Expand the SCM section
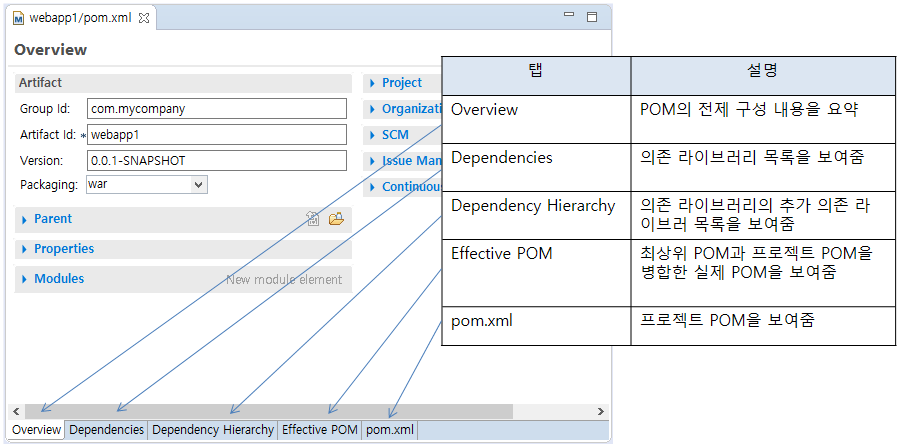The height and width of the screenshot is (447, 897). click(x=372, y=135)
